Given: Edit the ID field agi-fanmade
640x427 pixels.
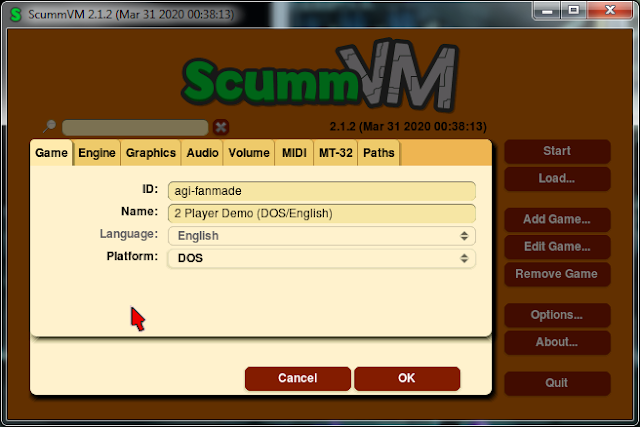Looking at the screenshot, I should coord(322,191).
